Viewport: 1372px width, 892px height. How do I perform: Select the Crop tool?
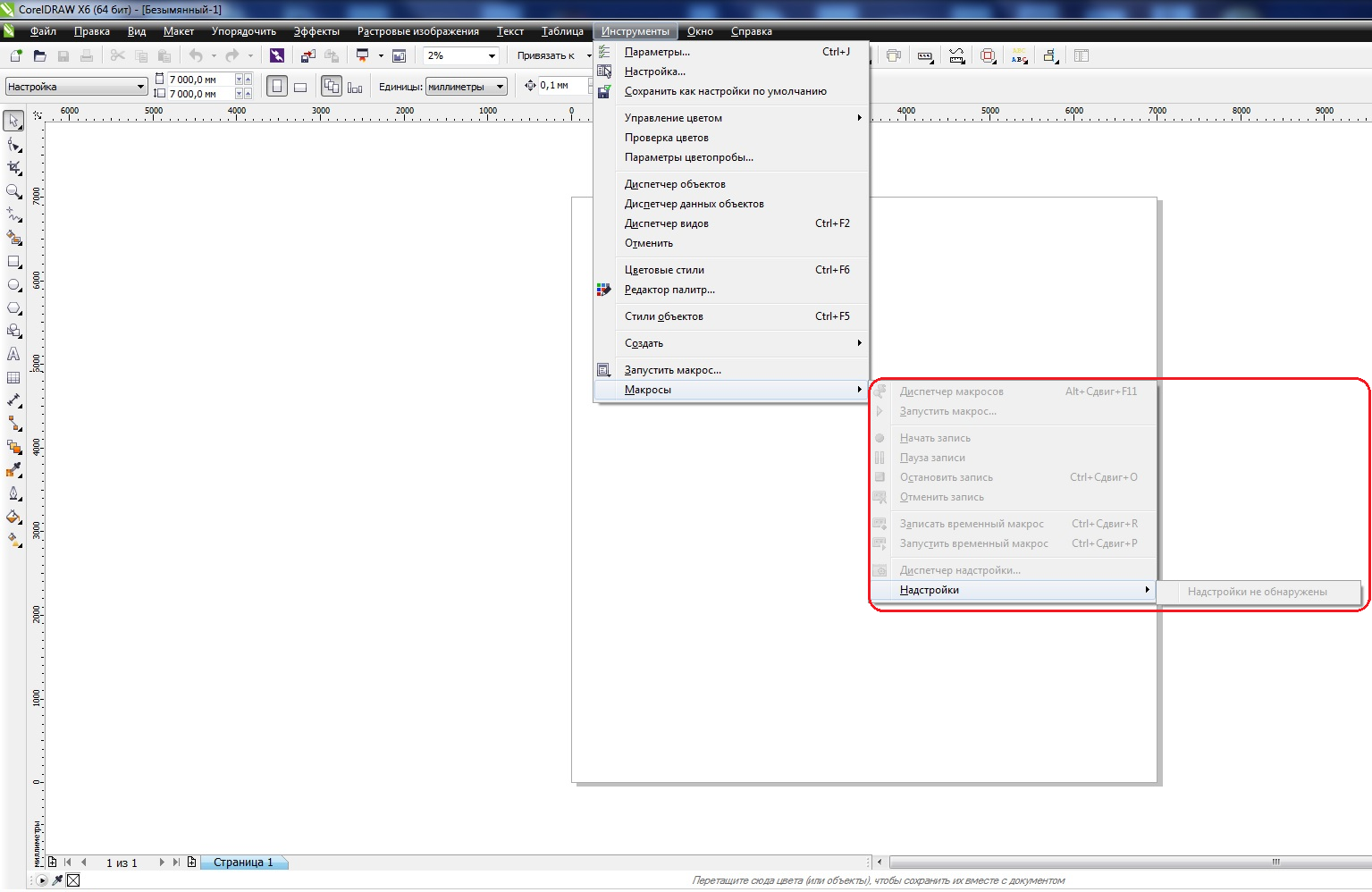point(14,168)
